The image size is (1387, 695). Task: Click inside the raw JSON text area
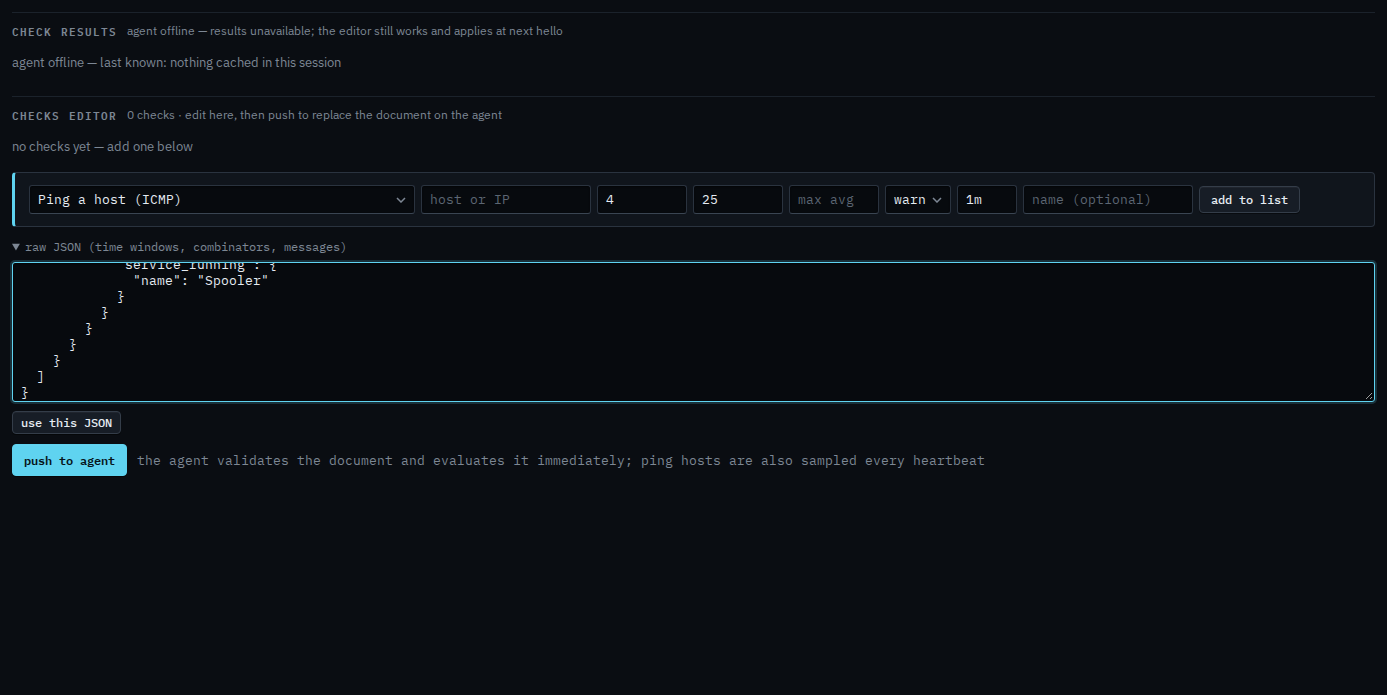[693, 332]
